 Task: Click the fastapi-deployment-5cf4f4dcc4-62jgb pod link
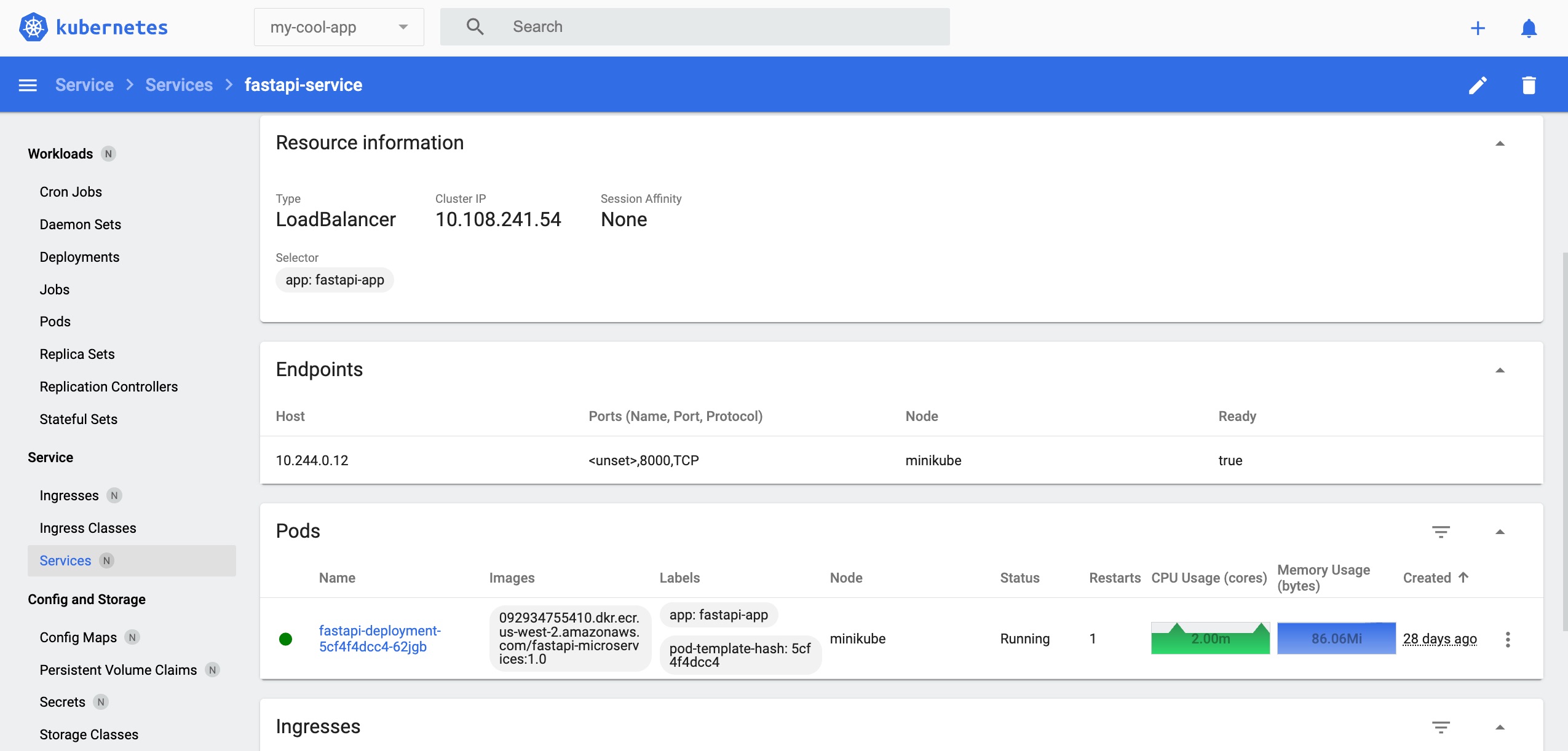coord(381,637)
